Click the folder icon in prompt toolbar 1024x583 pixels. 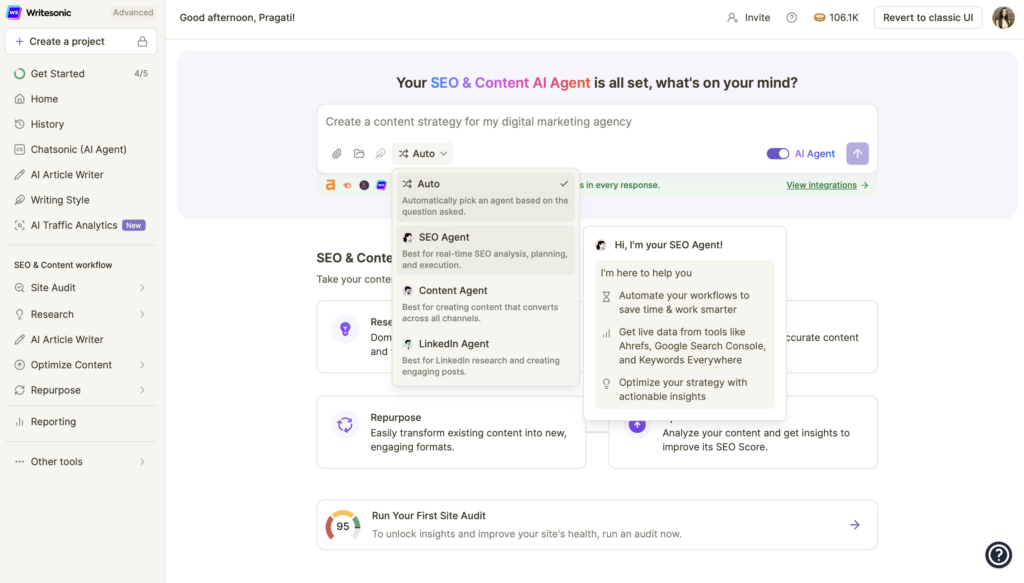tap(359, 154)
